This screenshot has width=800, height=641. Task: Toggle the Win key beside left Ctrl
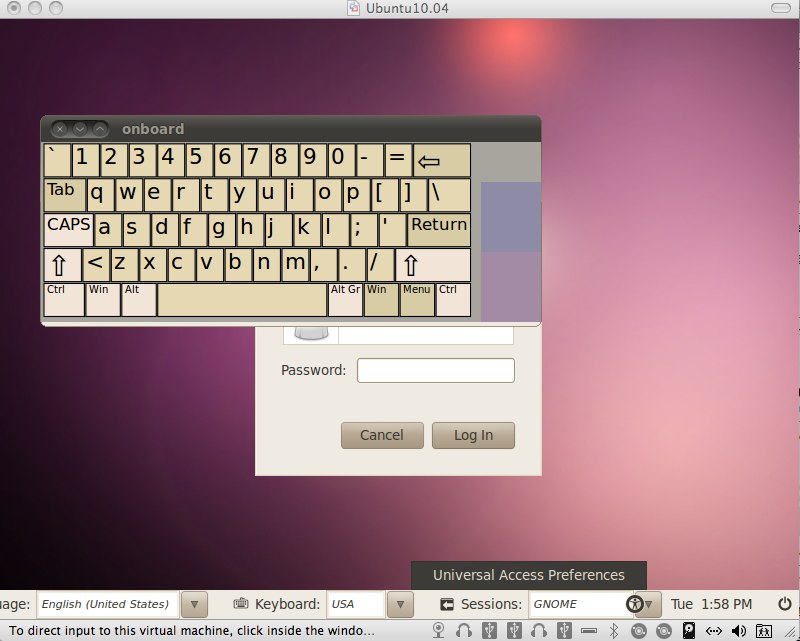click(103, 300)
